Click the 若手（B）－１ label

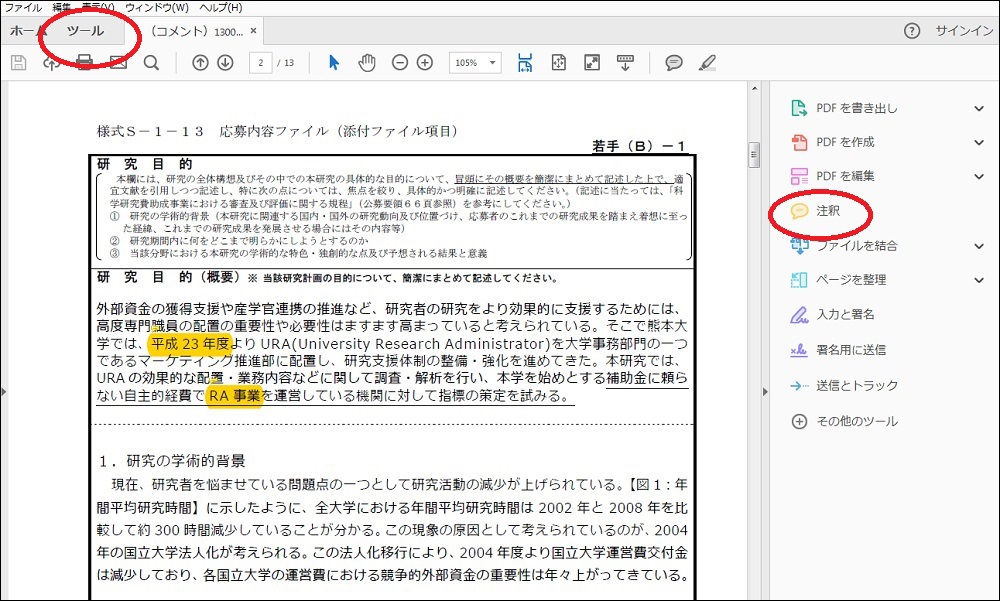pyautogui.click(x=638, y=146)
